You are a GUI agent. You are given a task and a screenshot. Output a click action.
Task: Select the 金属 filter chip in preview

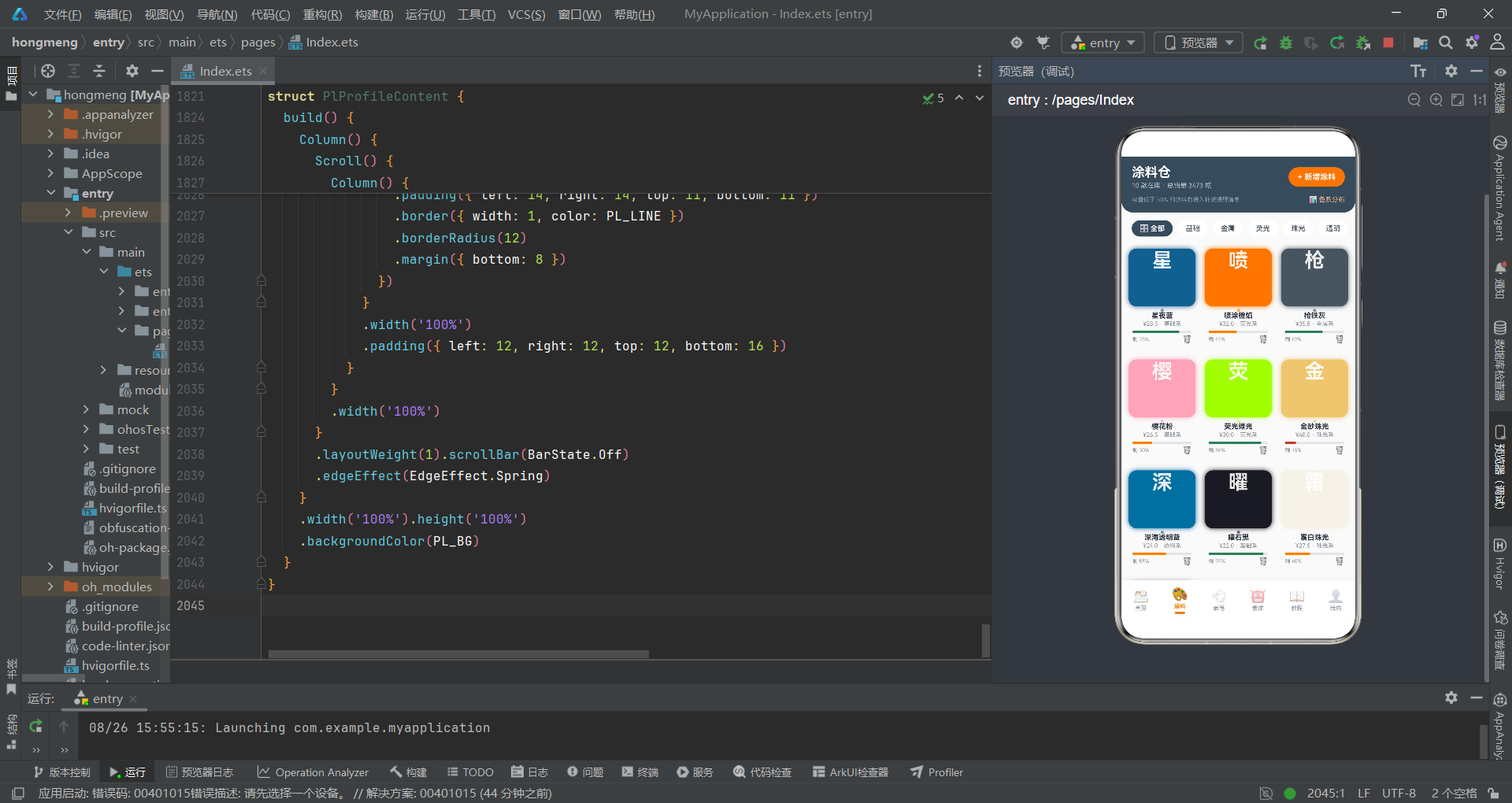[x=1228, y=228]
